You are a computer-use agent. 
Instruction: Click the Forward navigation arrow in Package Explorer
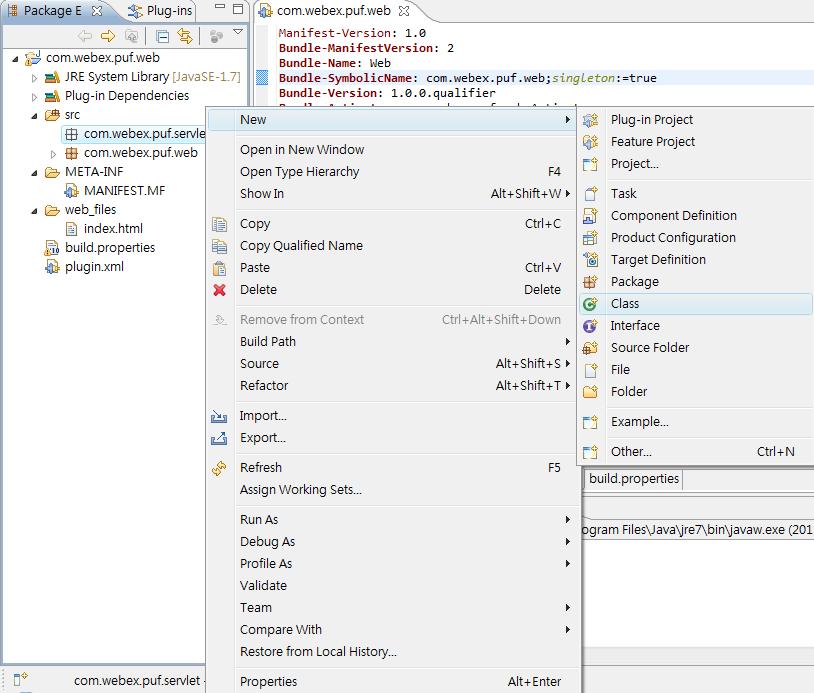tap(108, 36)
